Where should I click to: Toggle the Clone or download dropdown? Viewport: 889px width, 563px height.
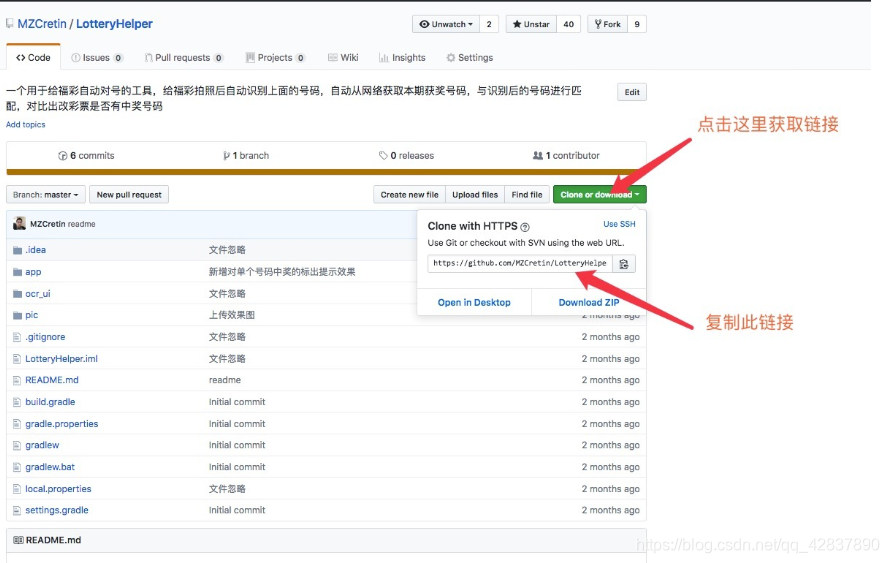click(600, 195)
